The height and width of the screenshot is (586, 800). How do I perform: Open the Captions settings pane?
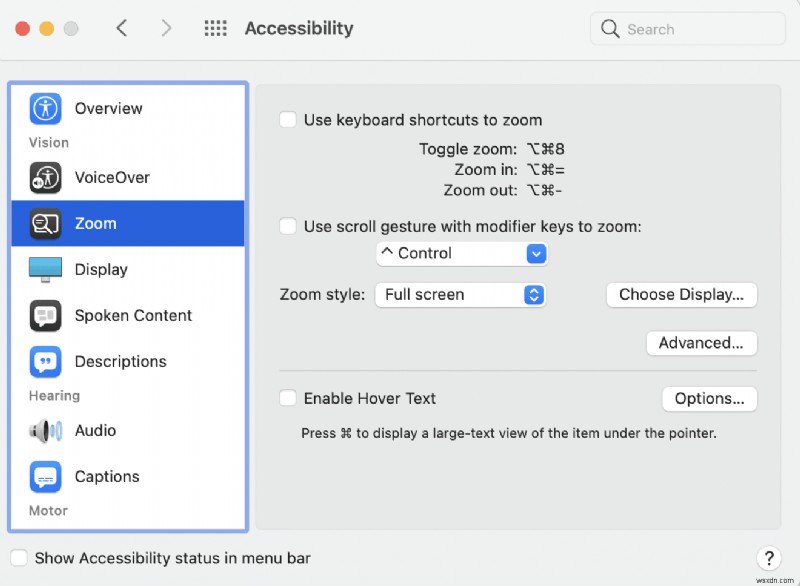(44, 477)
